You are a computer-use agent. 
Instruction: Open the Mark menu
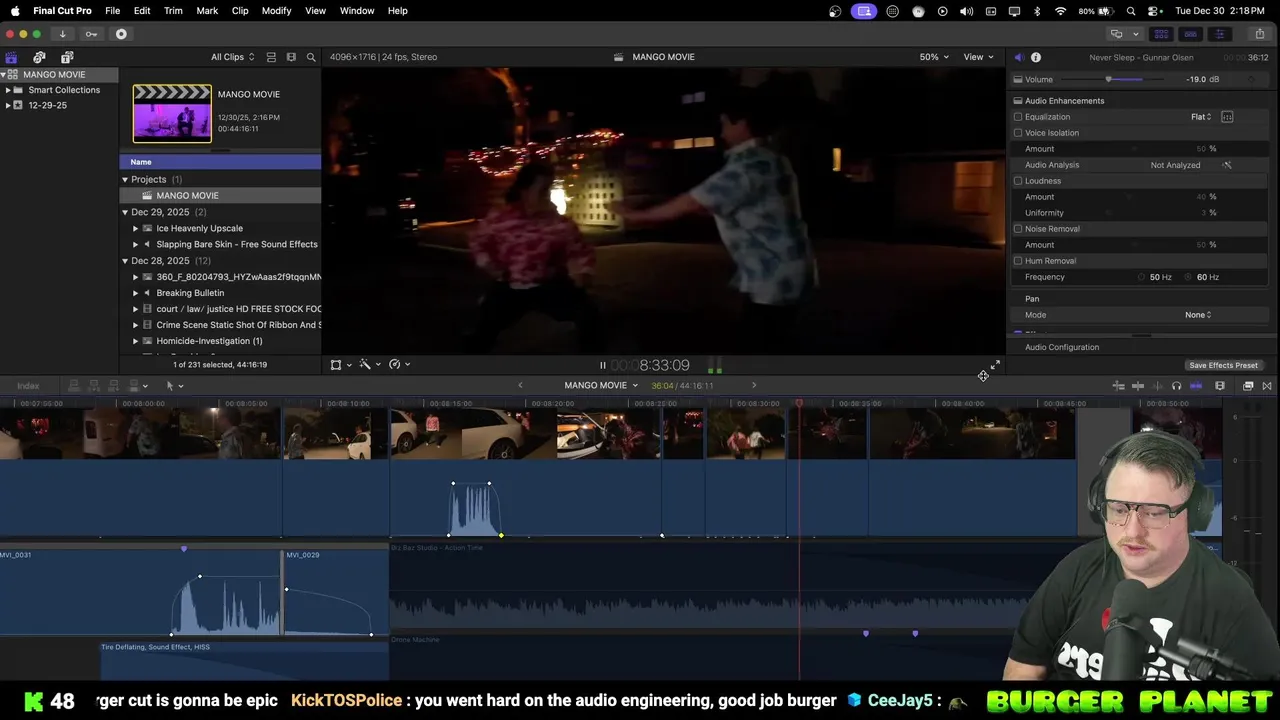(x=207, y=11)
